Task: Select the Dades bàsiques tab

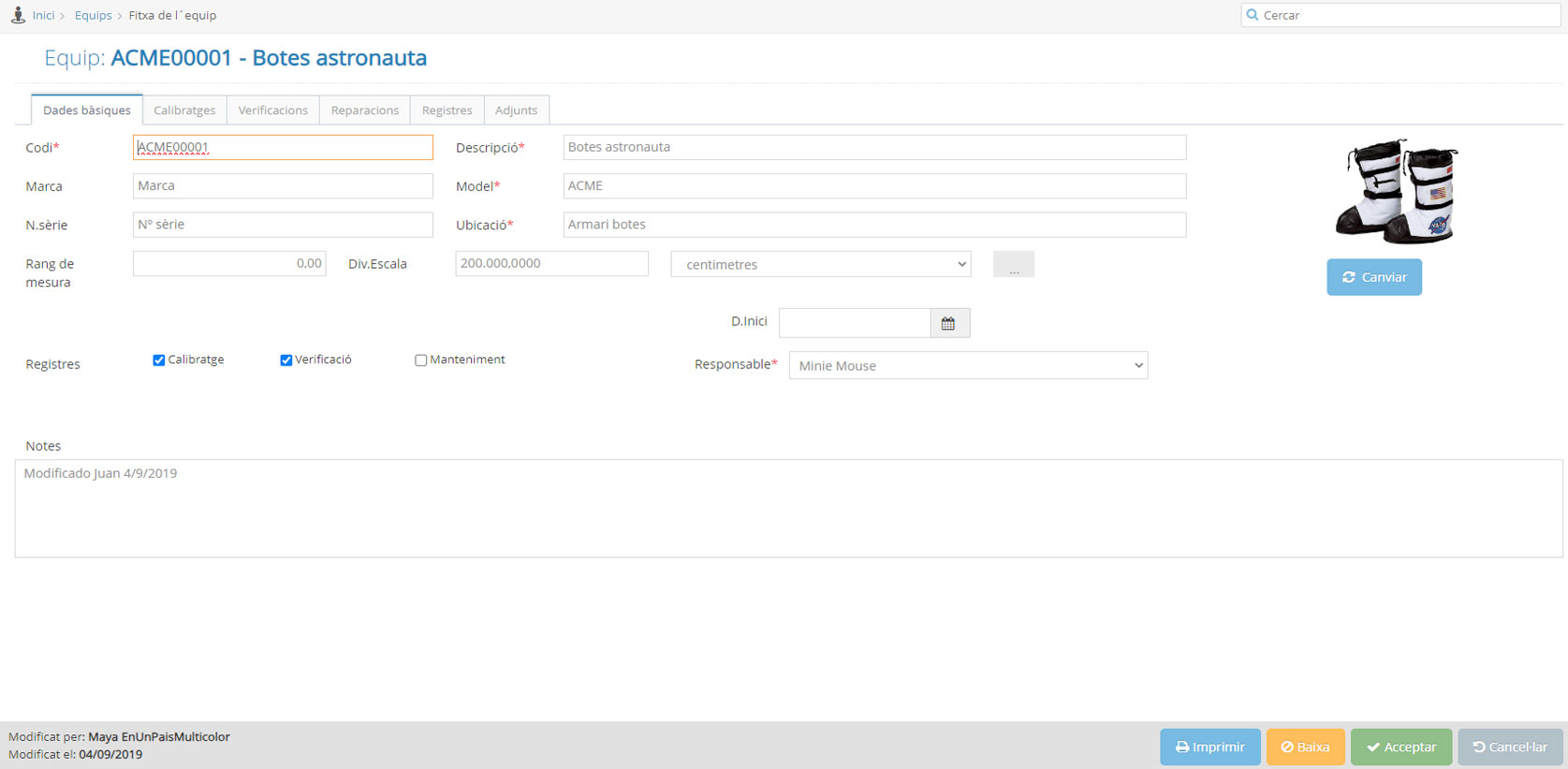Action: tap(87, 110)
